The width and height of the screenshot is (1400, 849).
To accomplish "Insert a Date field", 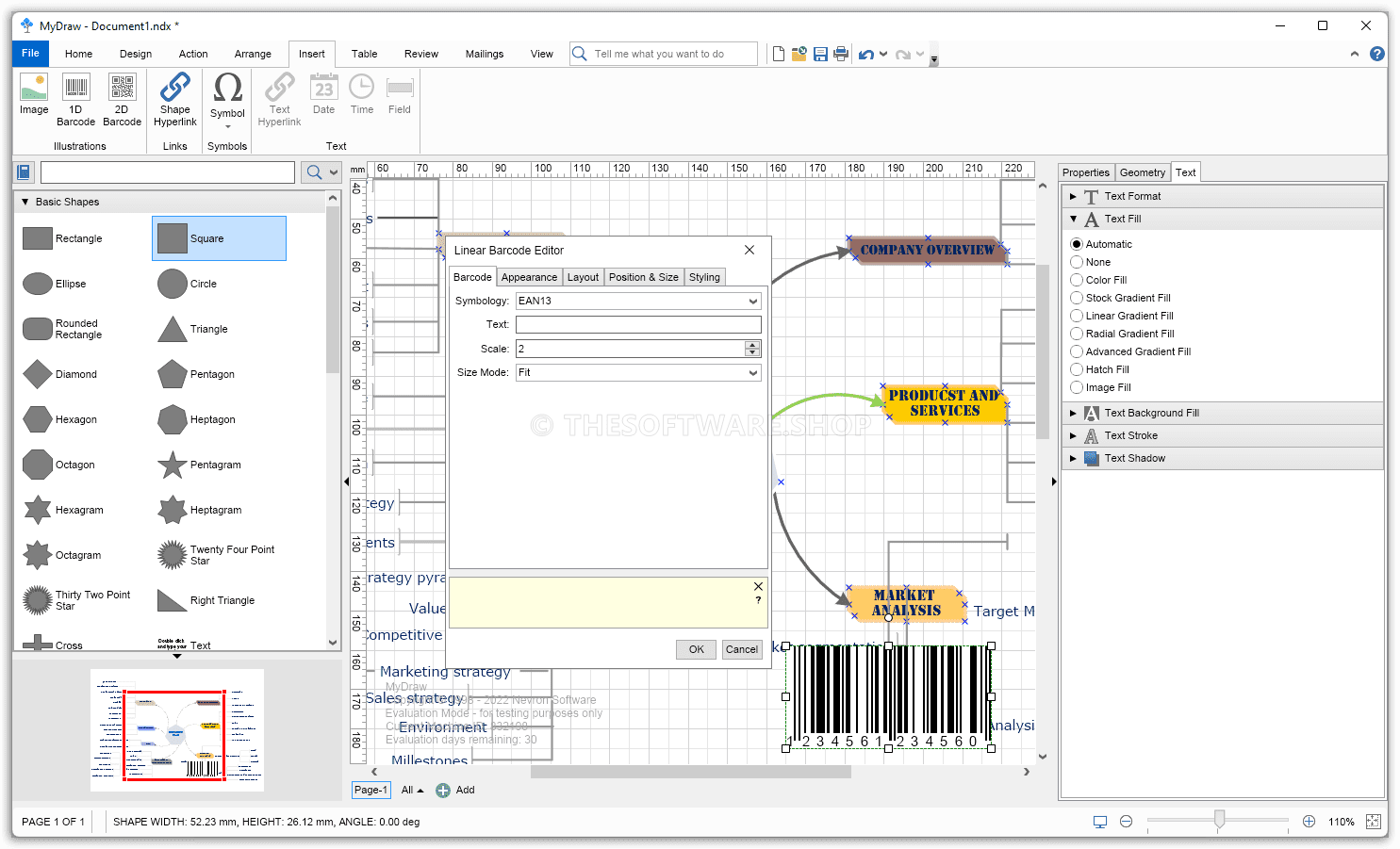I will 324,94.
